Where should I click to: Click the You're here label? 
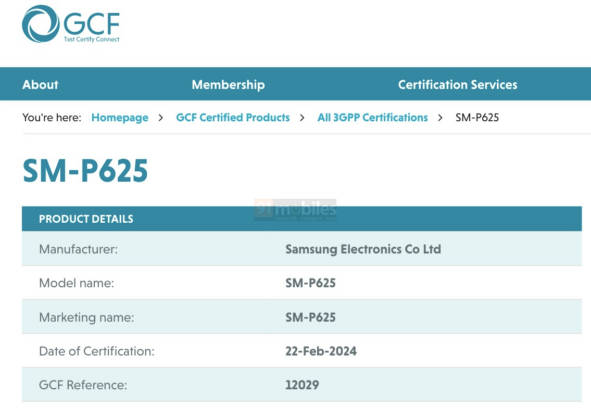(52, 117)
